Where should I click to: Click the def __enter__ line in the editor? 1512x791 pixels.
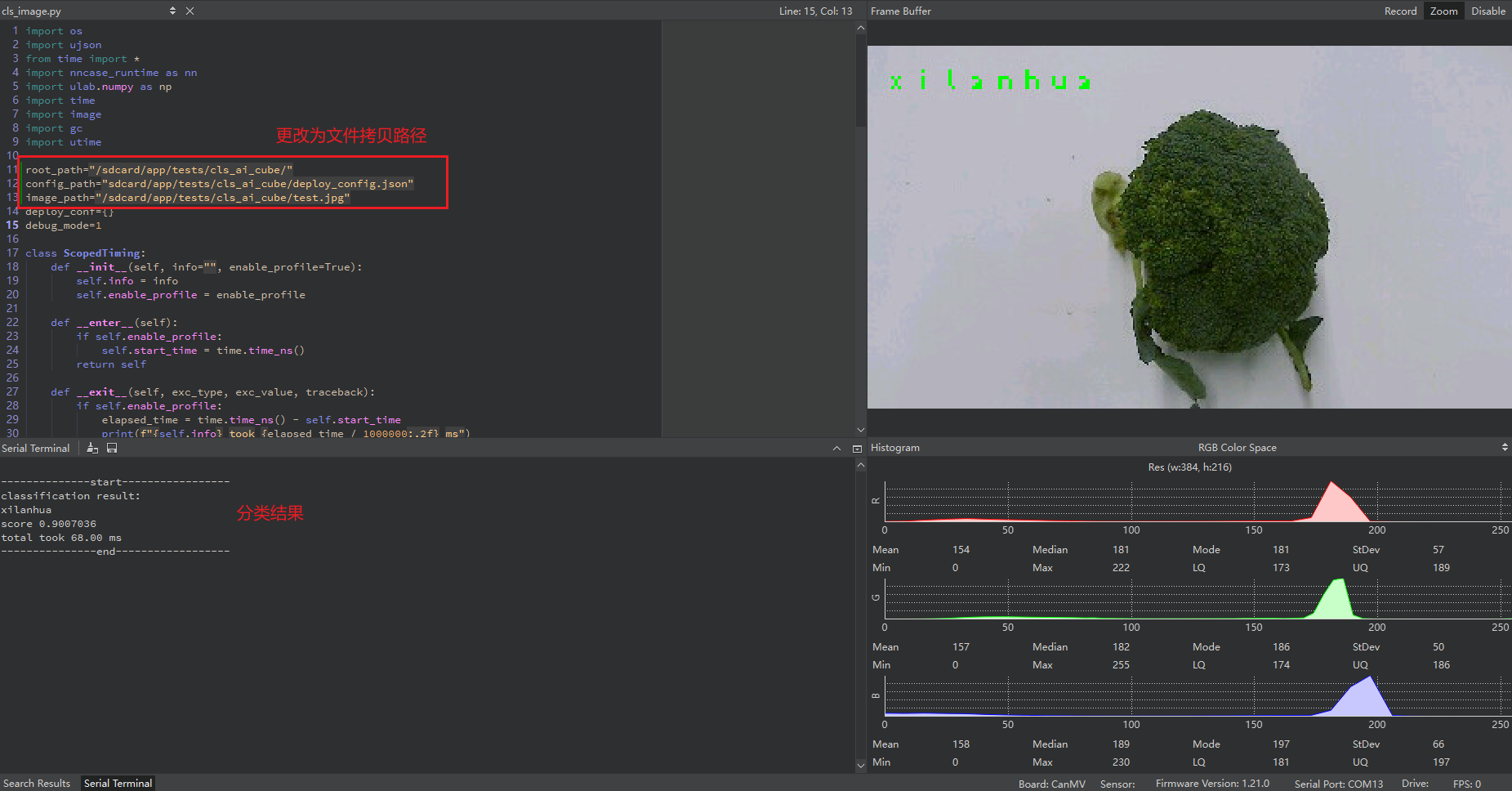pyautogui.click(x=114, y=323)
